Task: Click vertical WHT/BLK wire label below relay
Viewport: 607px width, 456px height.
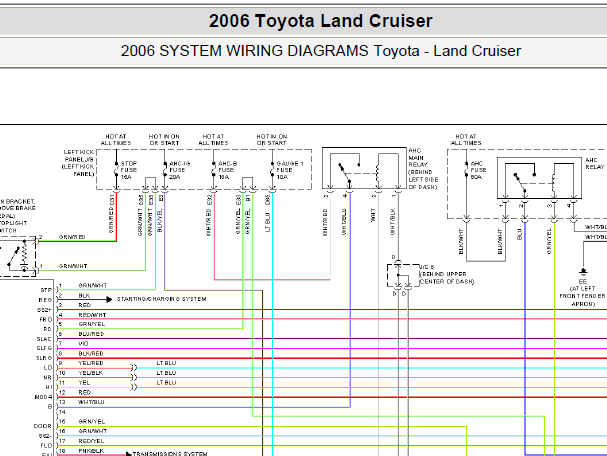Action: [x=393, y=222]
